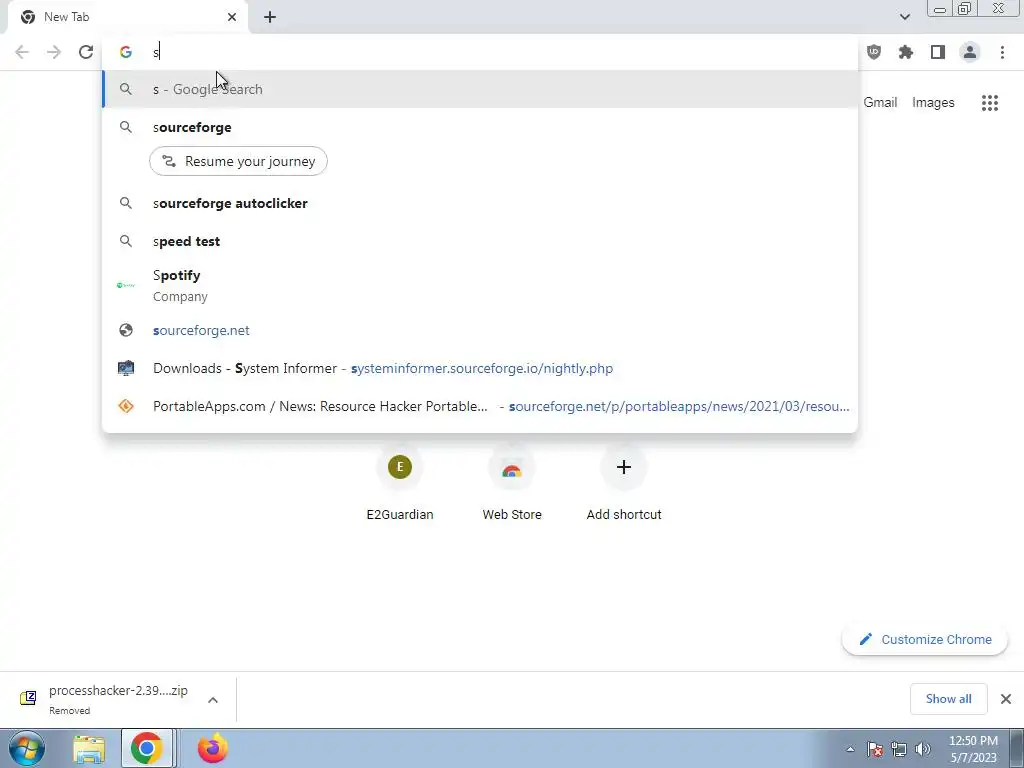
Task: Close the downloads bar
Action: tap(1006, 699)
